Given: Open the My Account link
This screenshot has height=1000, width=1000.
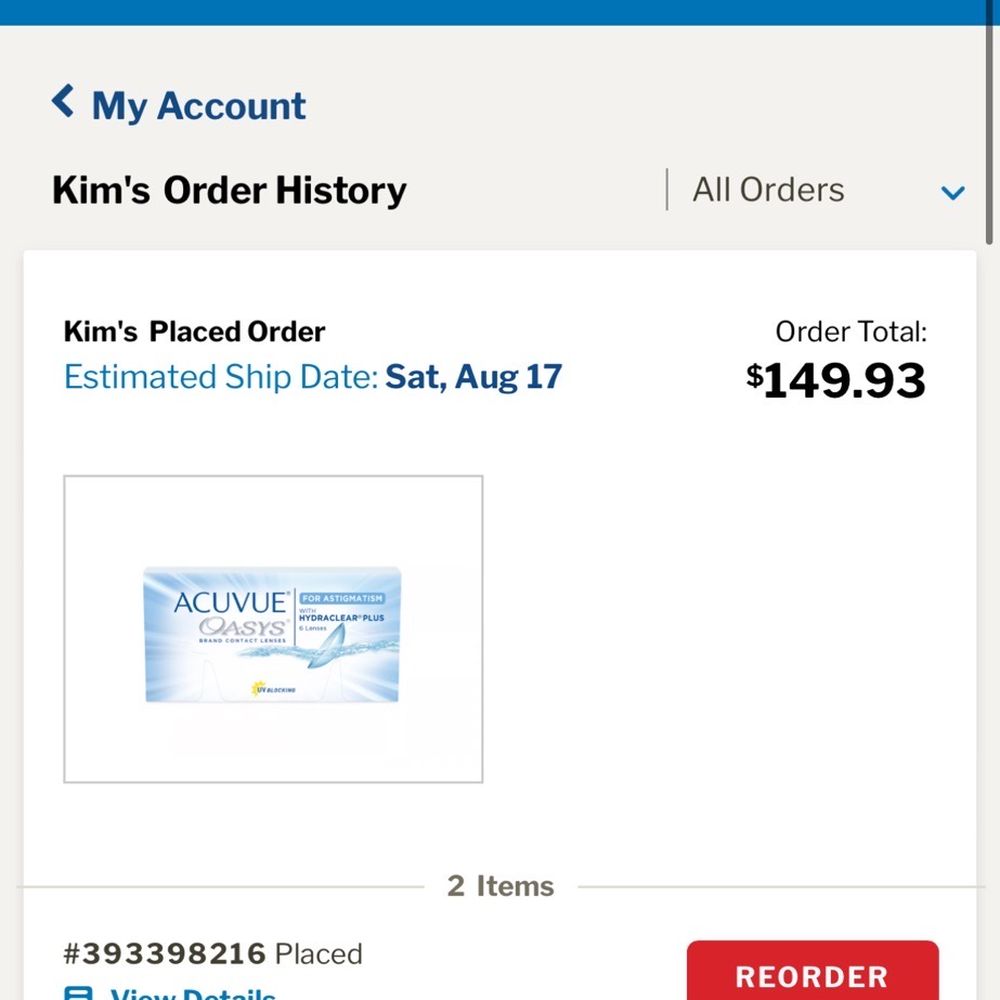Looking at the screenshot, I should point(198,105).
